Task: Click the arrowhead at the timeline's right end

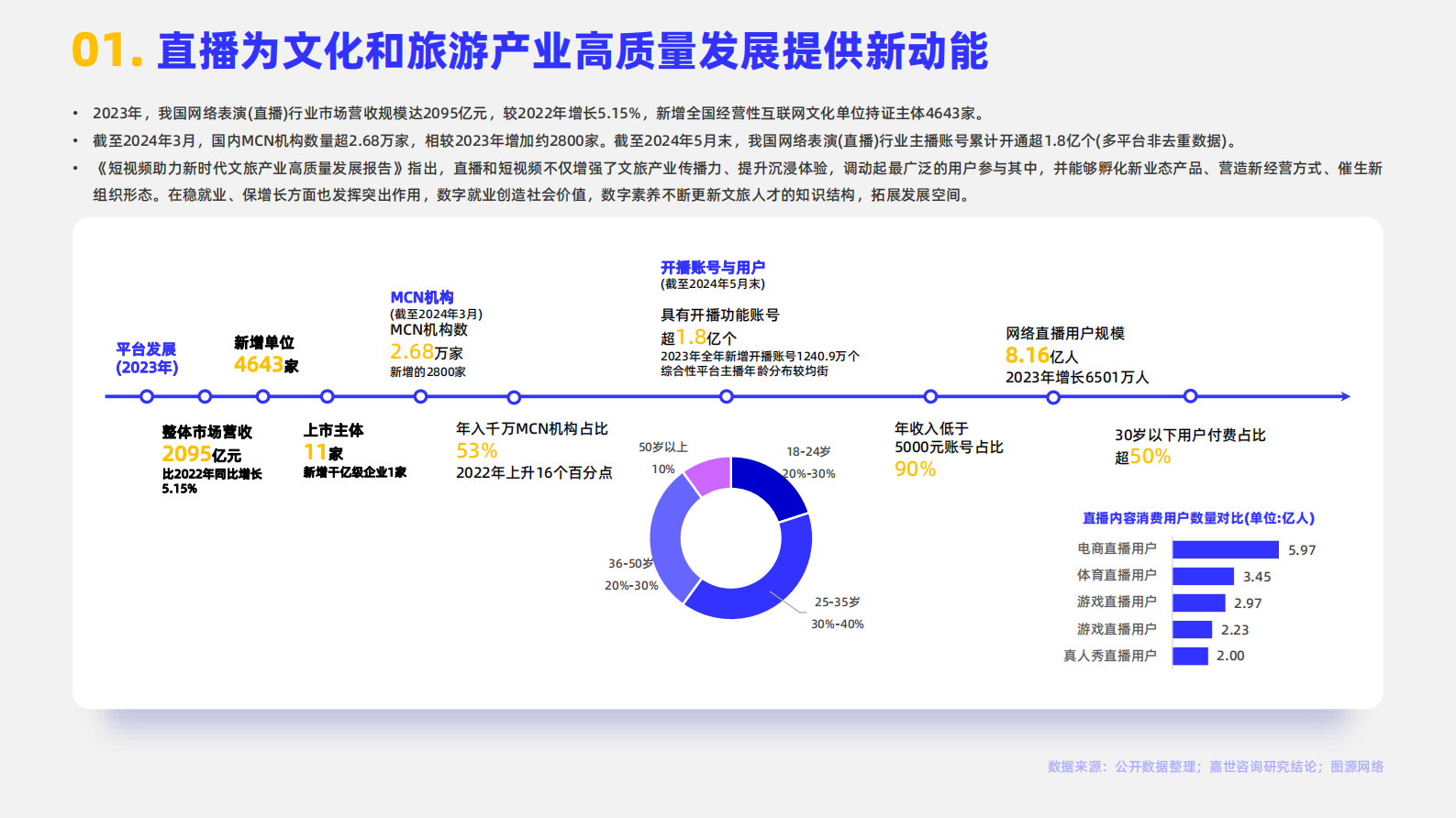Action: click(x=1345, y=396)
